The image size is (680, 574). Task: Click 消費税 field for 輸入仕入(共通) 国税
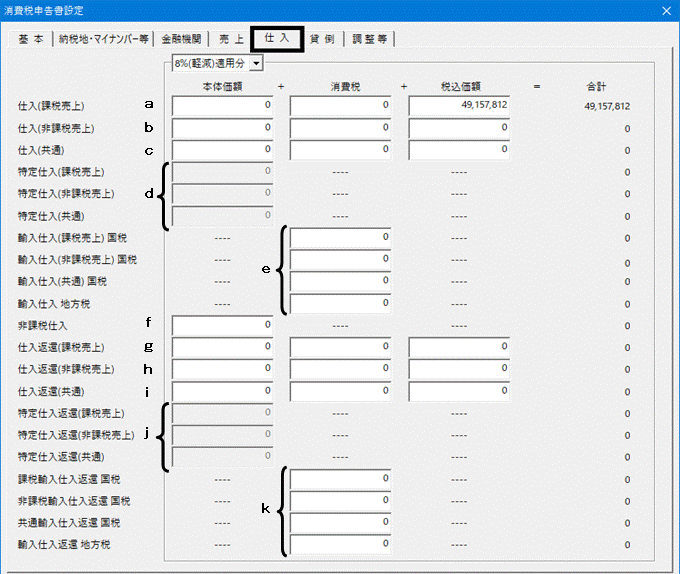coord(340,281)
